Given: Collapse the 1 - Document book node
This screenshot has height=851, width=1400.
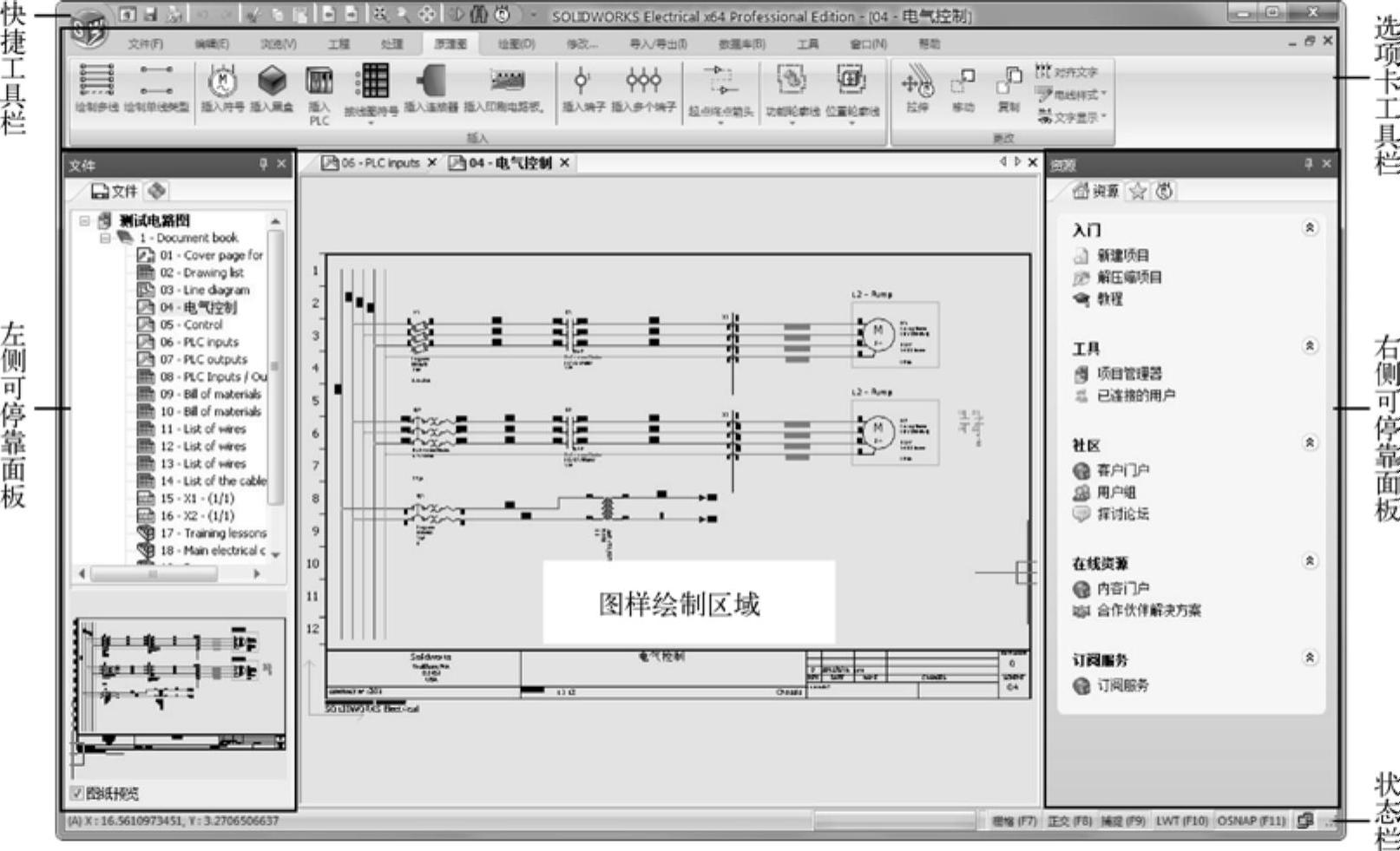Looking at the screenshot, I should 105,238.
